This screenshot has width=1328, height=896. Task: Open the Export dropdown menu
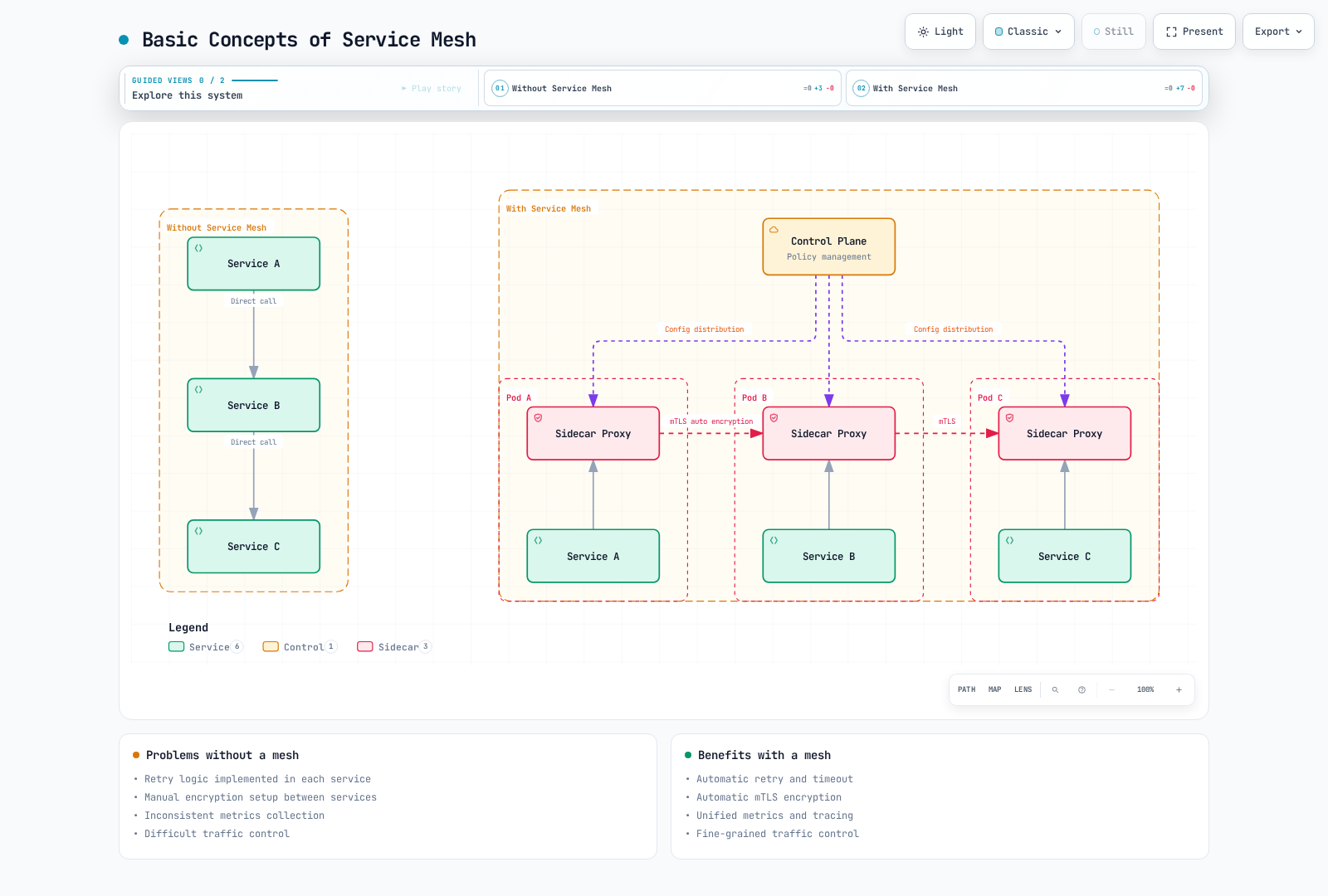[1278, 32]
